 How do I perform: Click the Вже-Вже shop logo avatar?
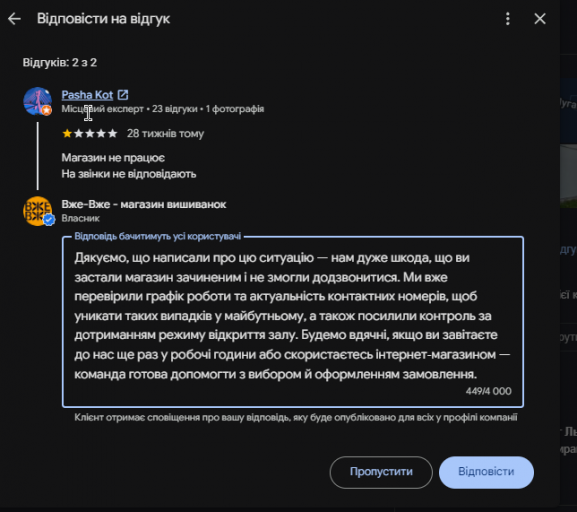tap(37, 211)
